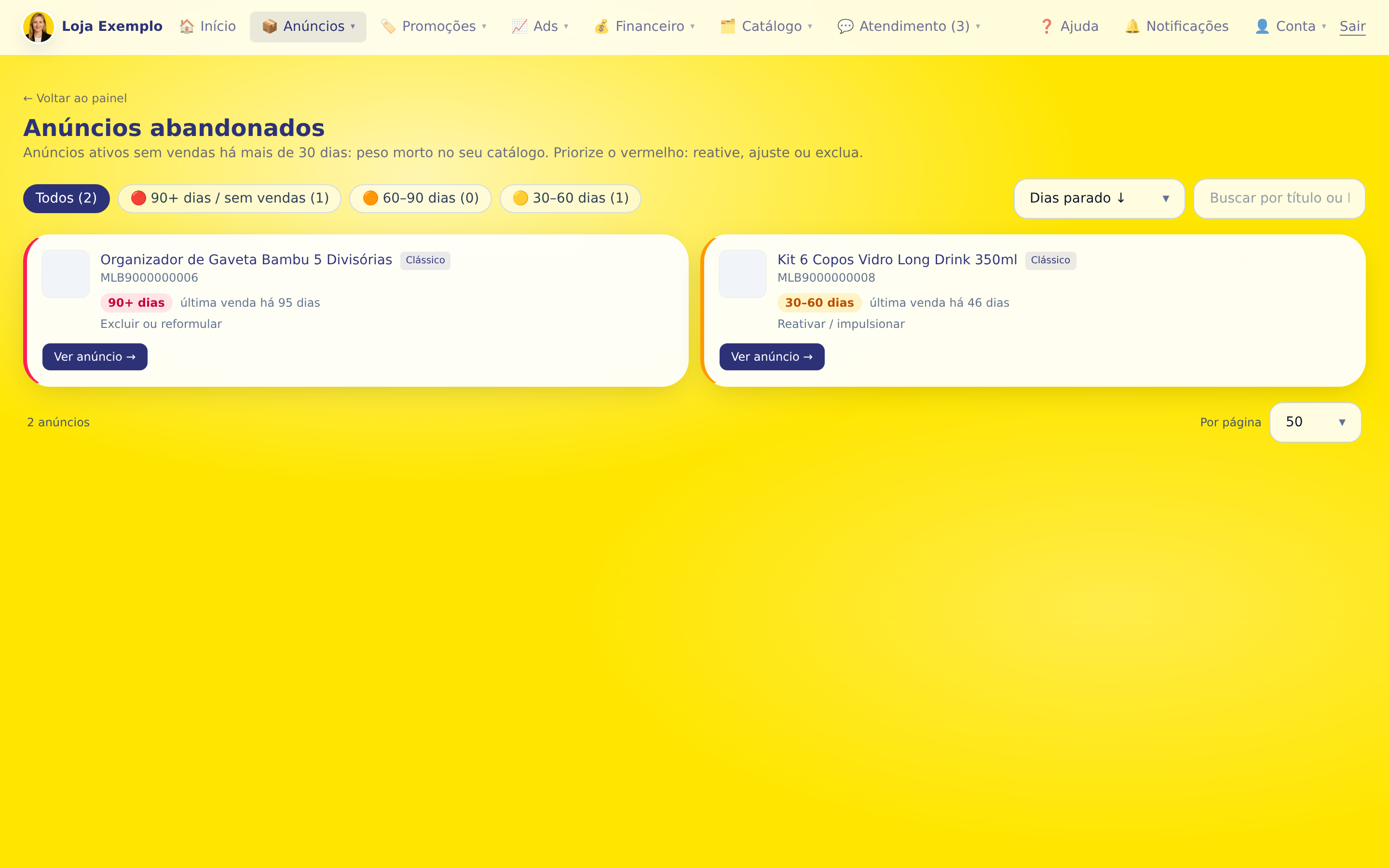Click the Loja Exemplo profile avatar

[39, 27]
